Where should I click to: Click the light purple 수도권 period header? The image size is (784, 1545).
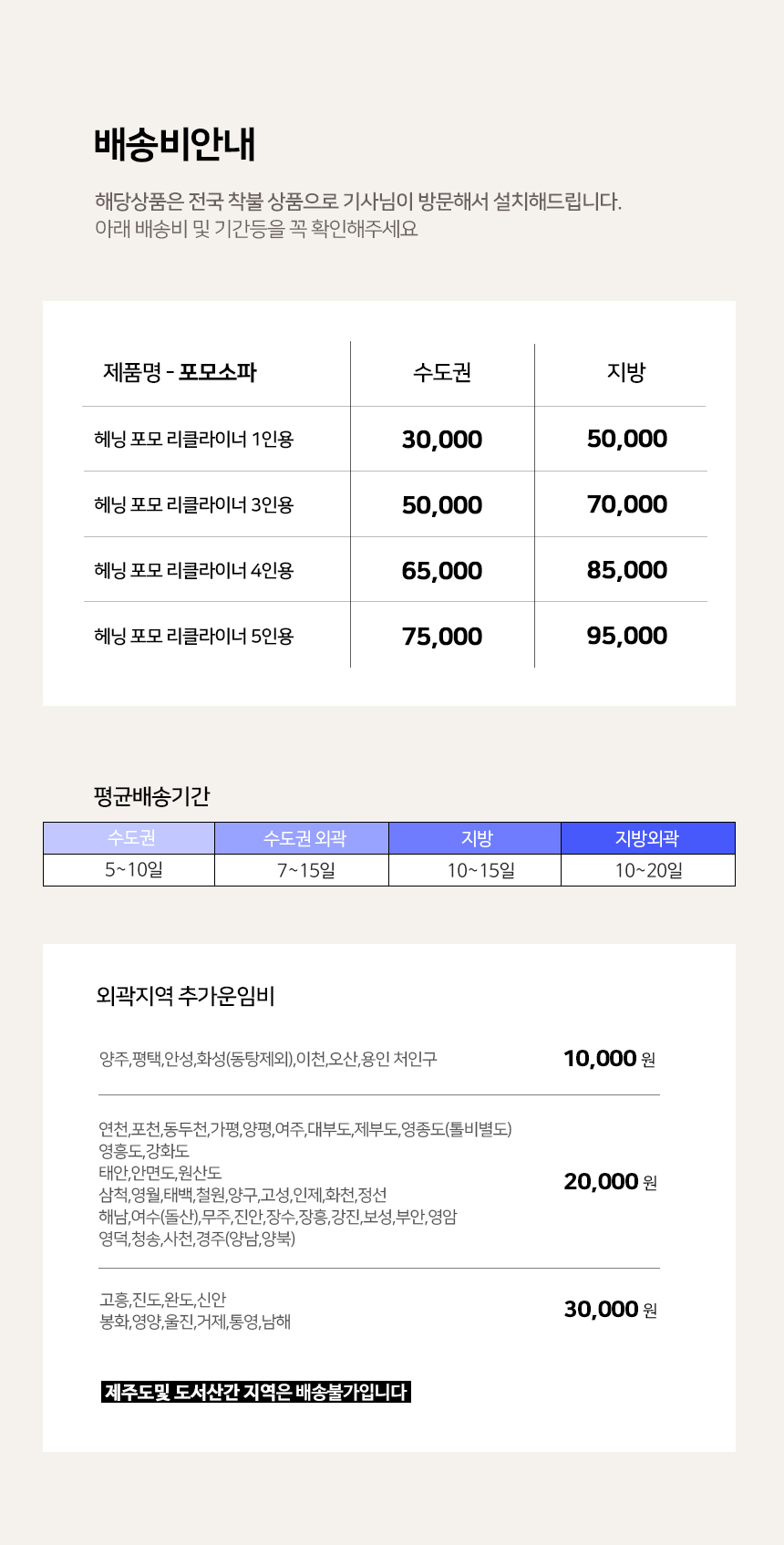point(129,838)
